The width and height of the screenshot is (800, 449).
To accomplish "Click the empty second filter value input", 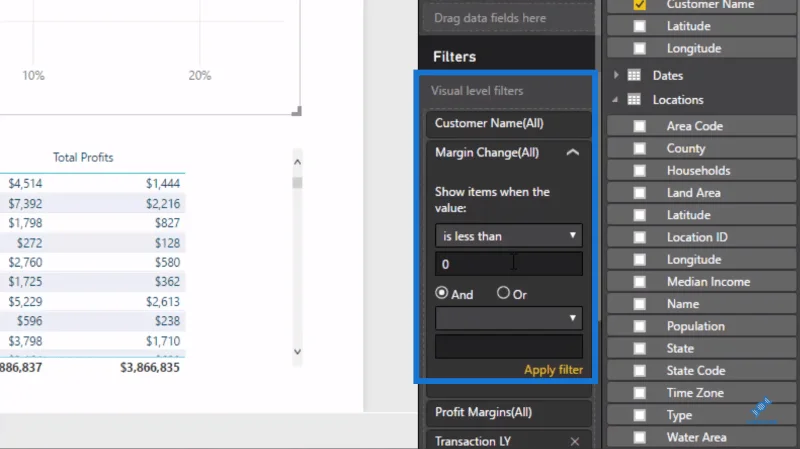I will pyautogui.click(x=509, y=346).
